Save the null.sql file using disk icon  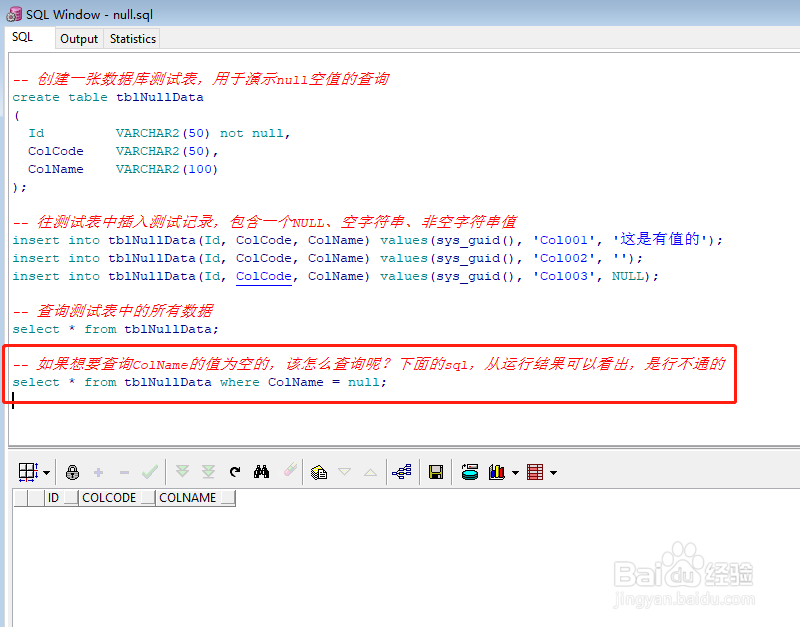pyautogui.click(x=435, y=472)
